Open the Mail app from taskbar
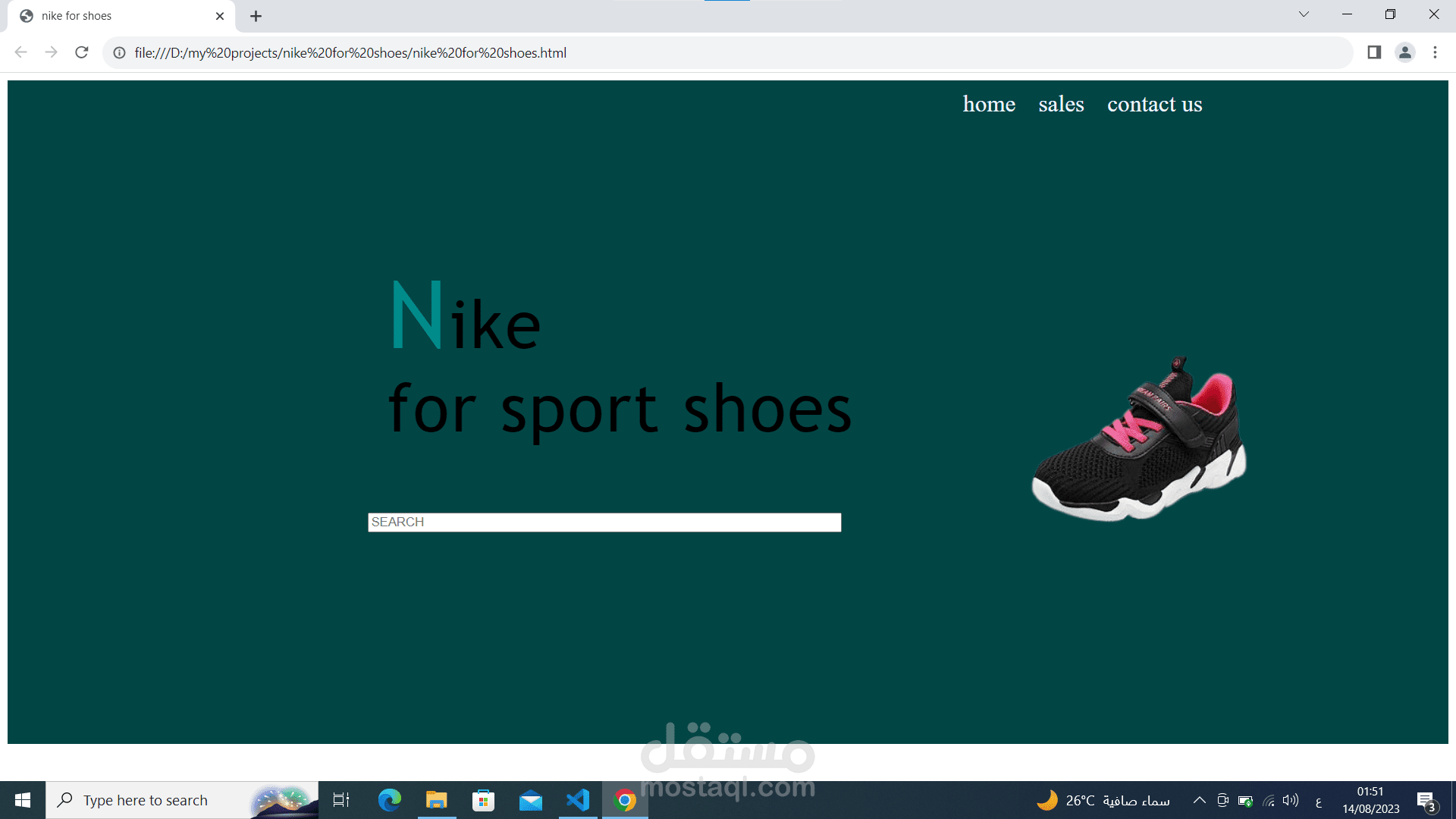 [x=531, y=800]
